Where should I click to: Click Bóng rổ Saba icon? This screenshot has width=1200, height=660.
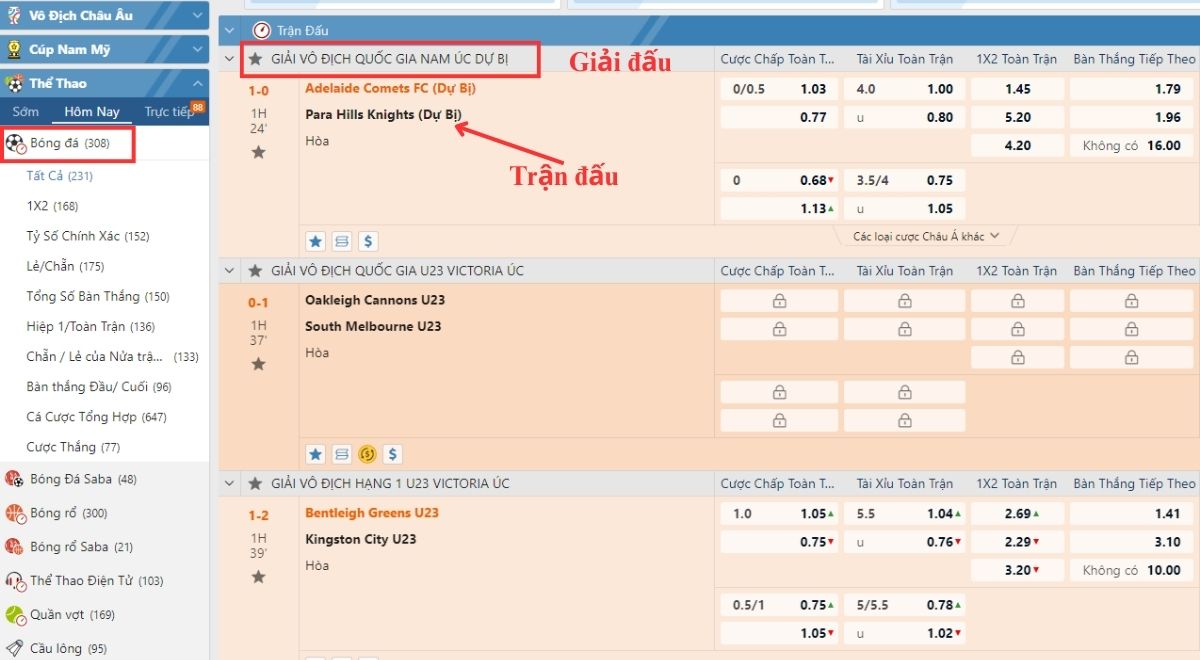pos(15,547)
